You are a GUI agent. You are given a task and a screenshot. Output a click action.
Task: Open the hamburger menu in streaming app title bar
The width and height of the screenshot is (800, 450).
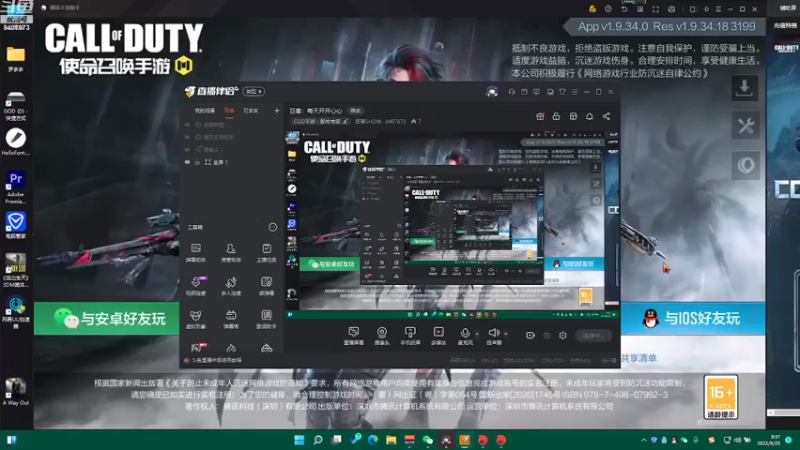click(574, 92)
